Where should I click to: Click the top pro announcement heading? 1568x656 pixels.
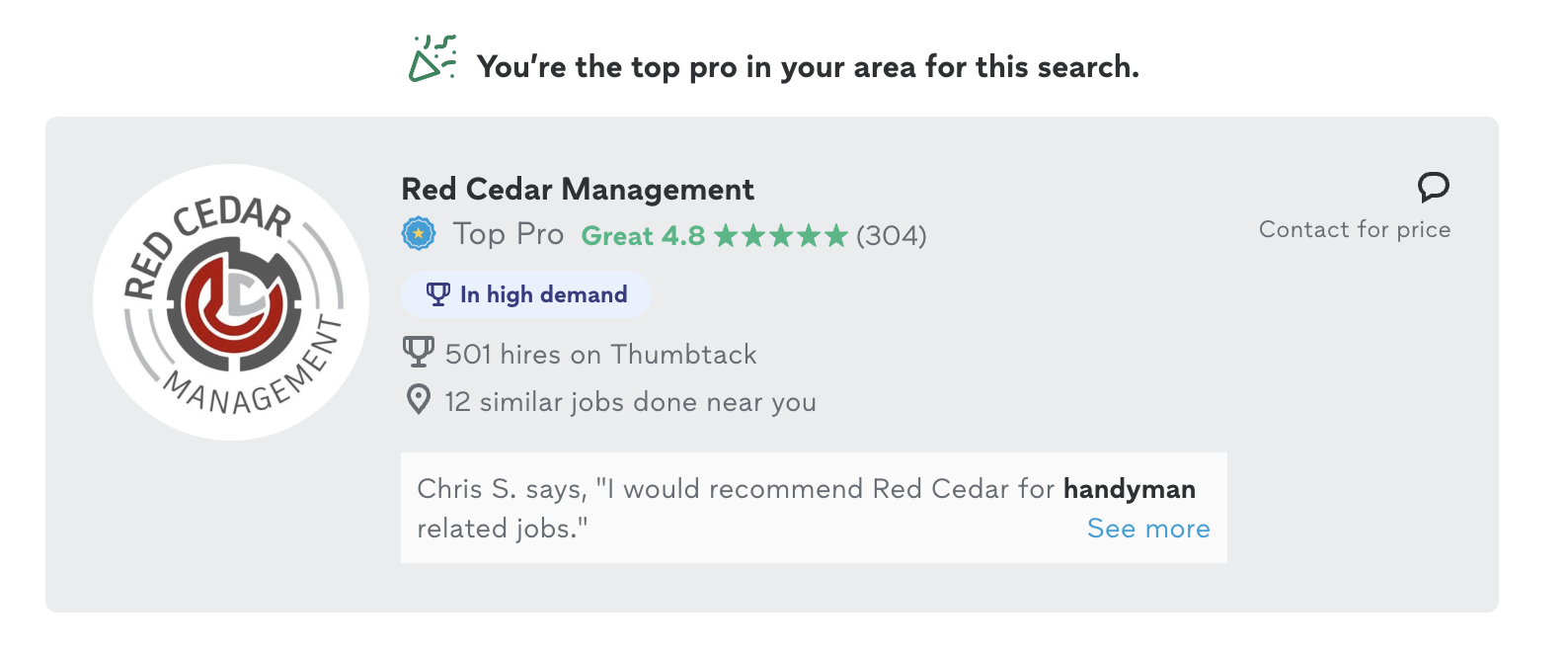(x=808, y=67)
